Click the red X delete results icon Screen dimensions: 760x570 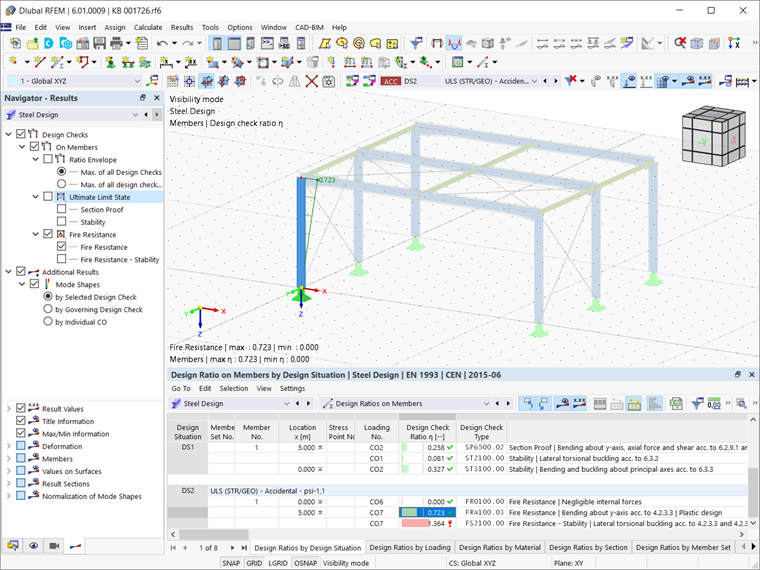tap(312, 81)
